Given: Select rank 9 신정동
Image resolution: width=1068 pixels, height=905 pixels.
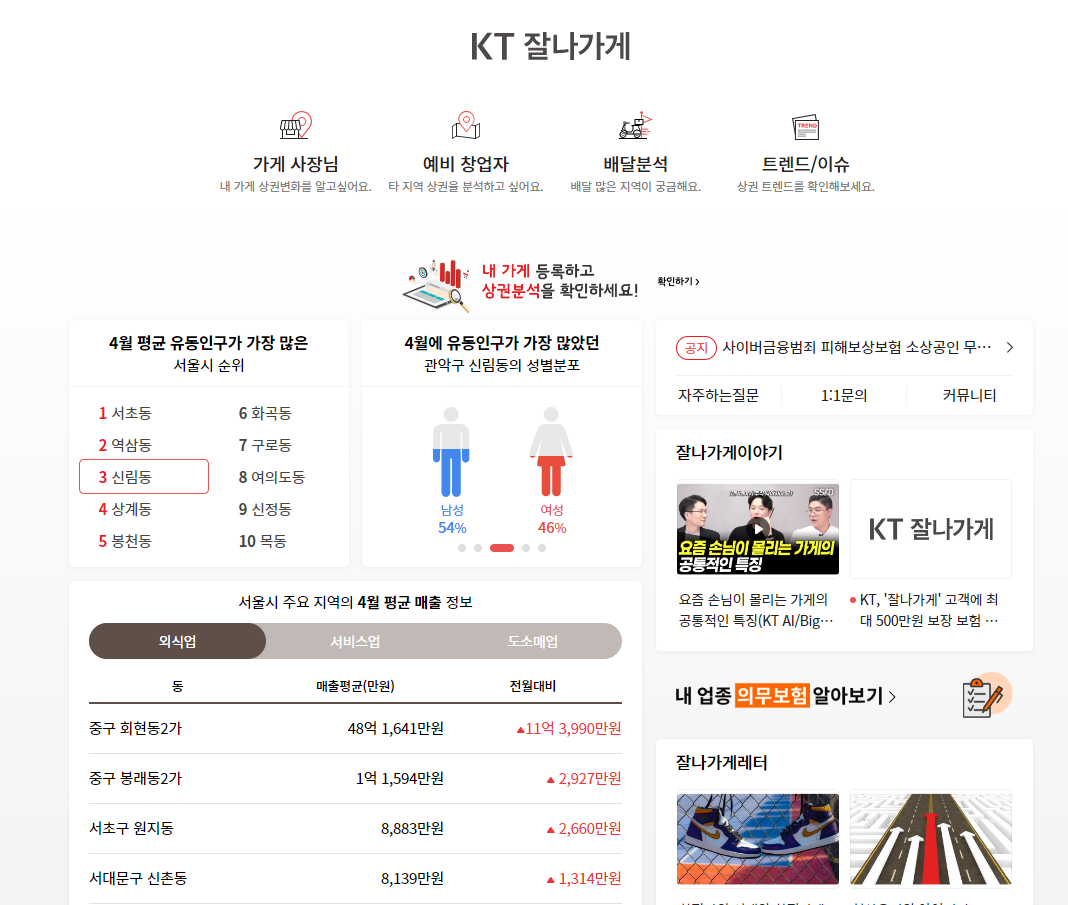Looking at the screenshot, I should click(x=265, y=509).
